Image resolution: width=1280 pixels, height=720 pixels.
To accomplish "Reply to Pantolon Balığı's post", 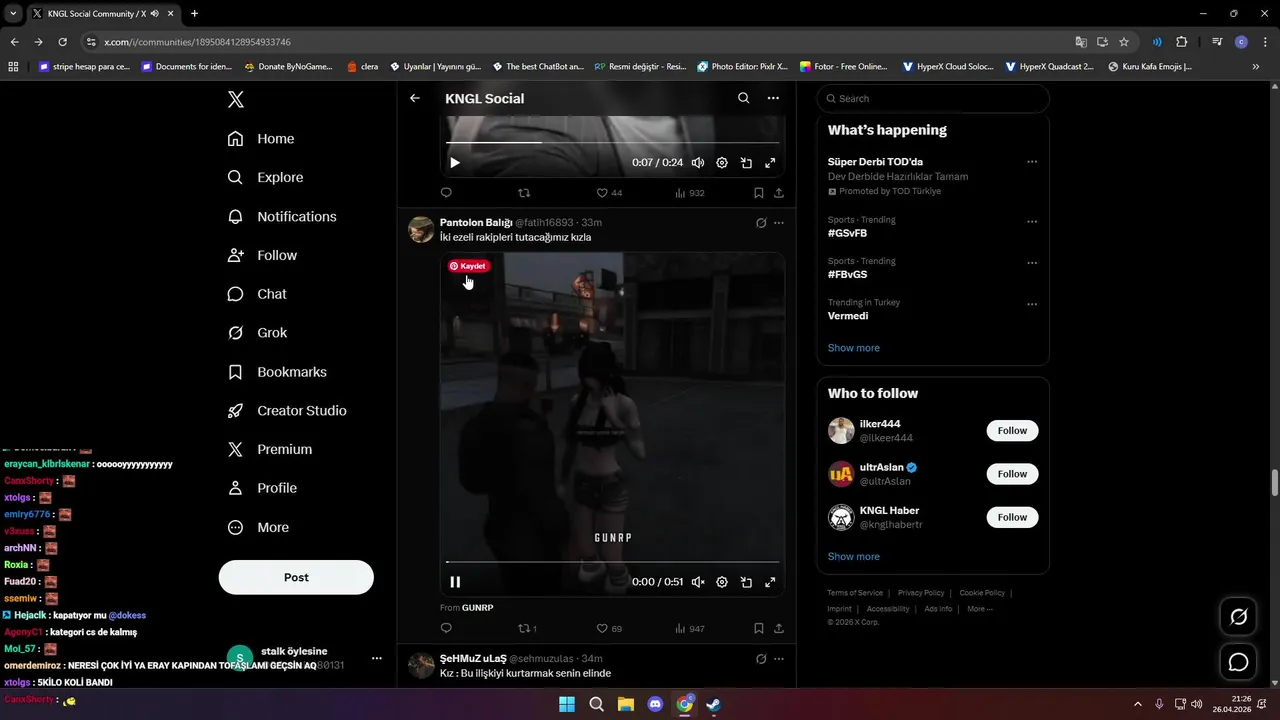I will pyautogui.click(x=446, y=629).
